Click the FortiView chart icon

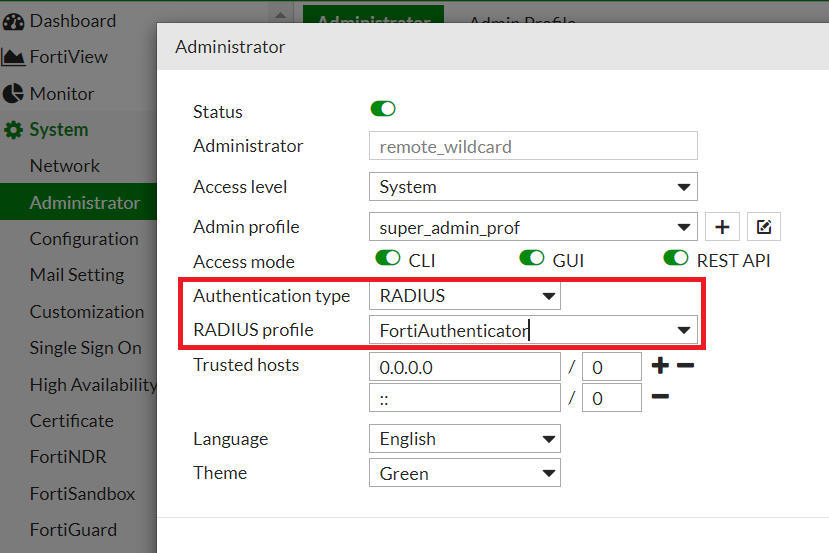click(13, 57)
